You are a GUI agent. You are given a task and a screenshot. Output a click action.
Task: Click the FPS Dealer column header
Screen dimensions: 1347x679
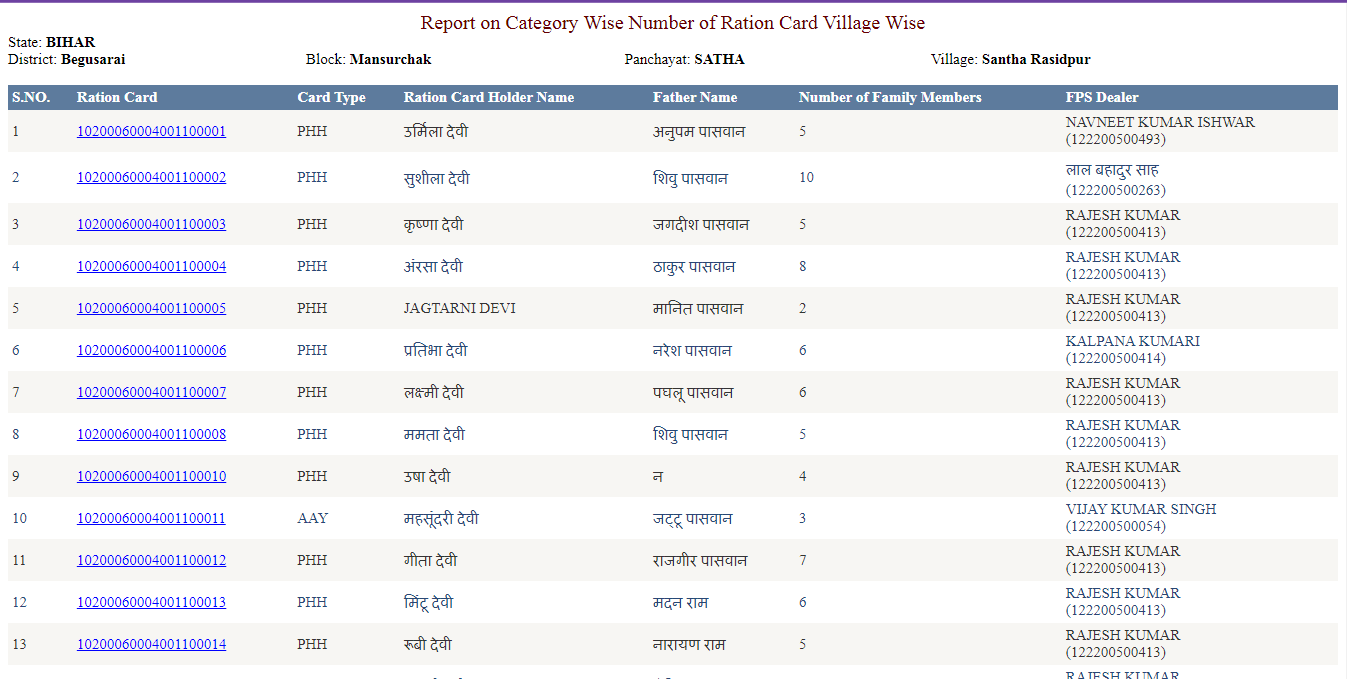click(1102, 97)
